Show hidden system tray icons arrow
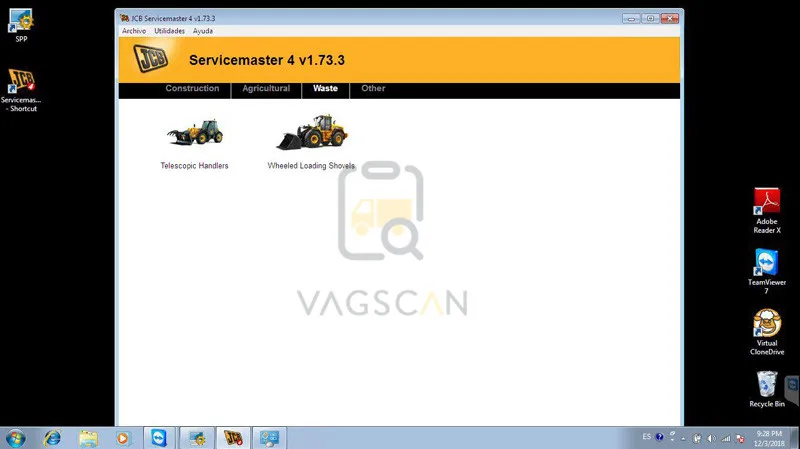The height and width of the screenshot is (449, 800). click(x=683, y=438)
